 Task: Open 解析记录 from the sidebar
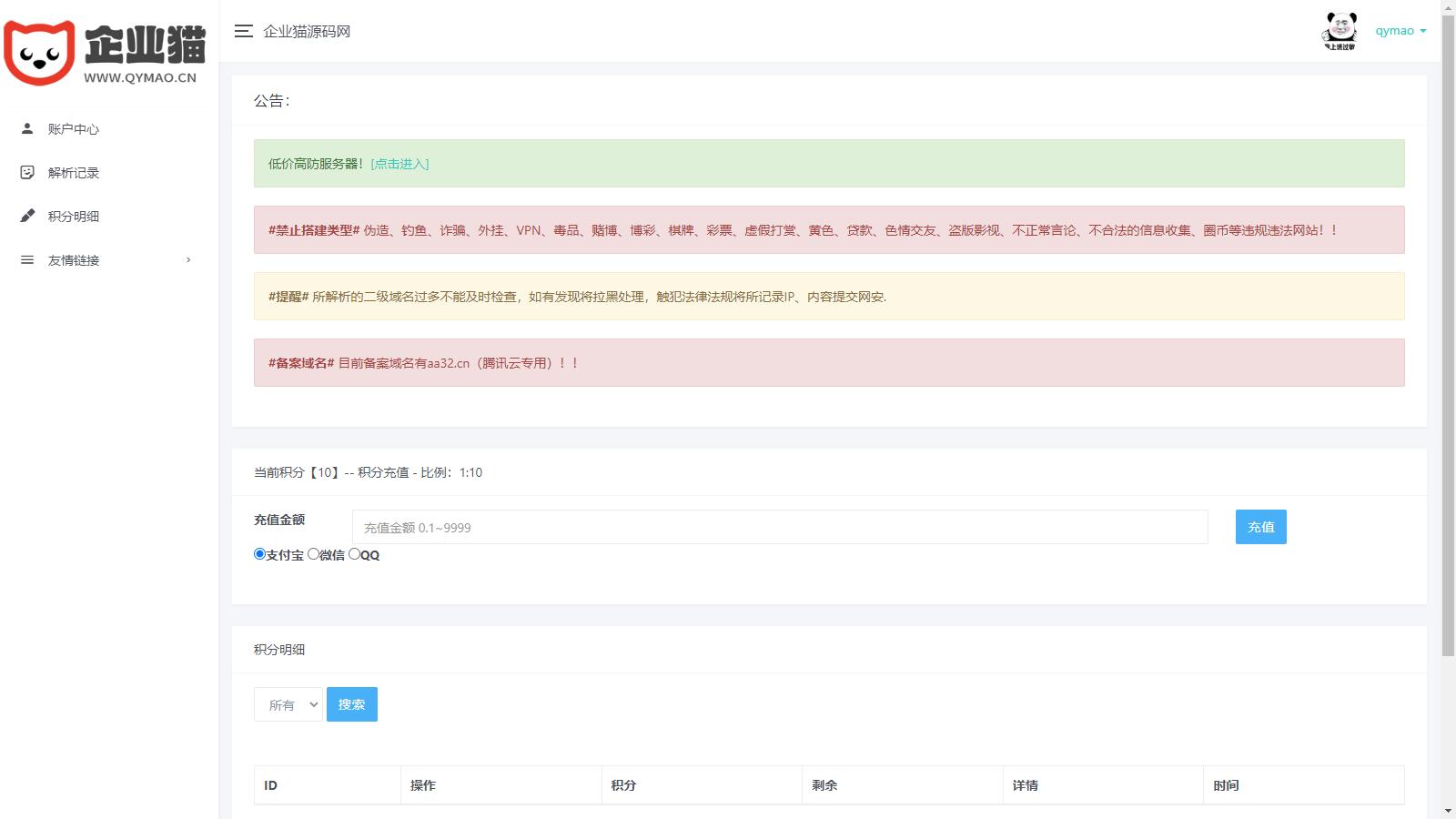(74, 173)
